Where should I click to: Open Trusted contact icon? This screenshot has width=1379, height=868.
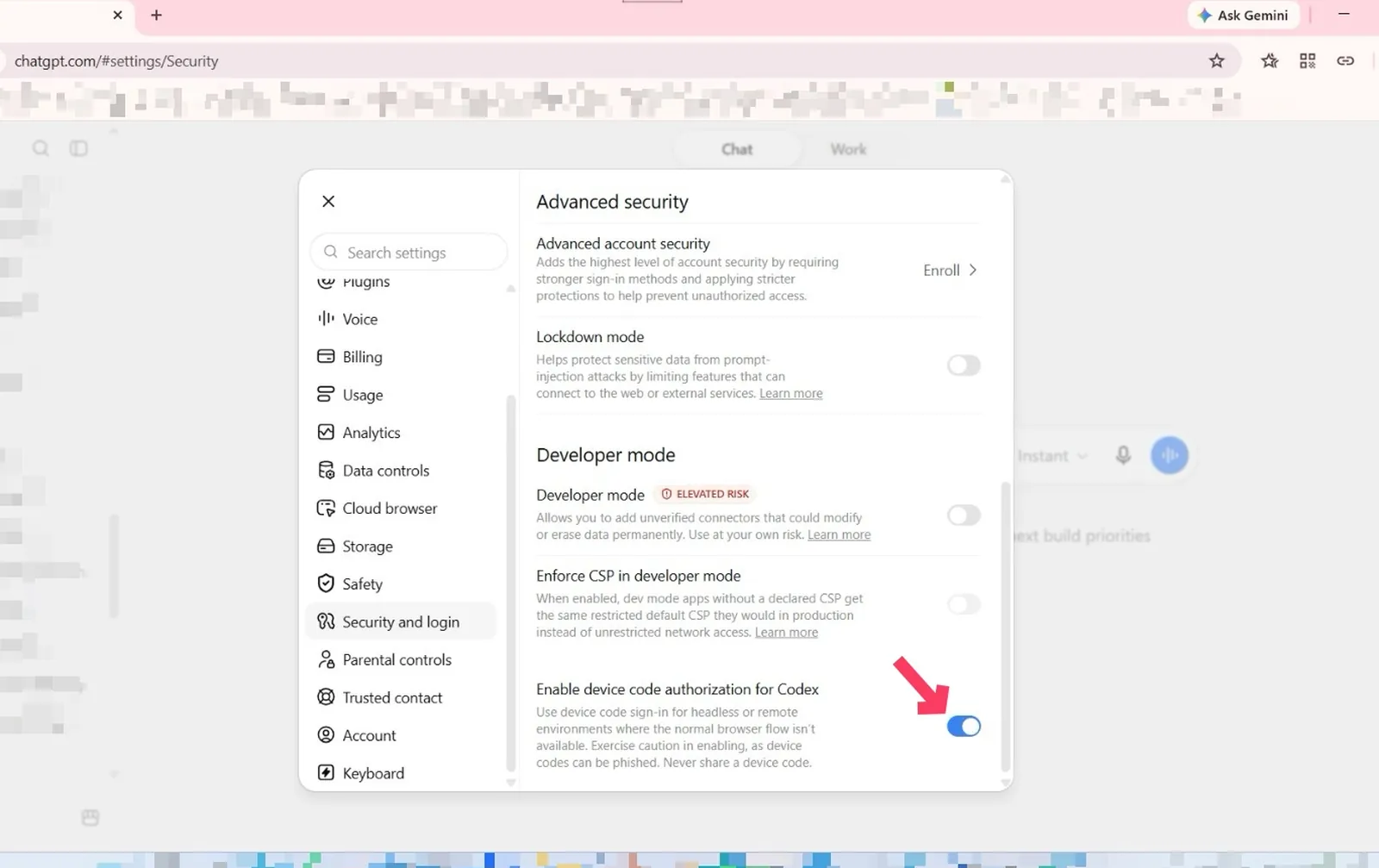(x=326, y=697)
